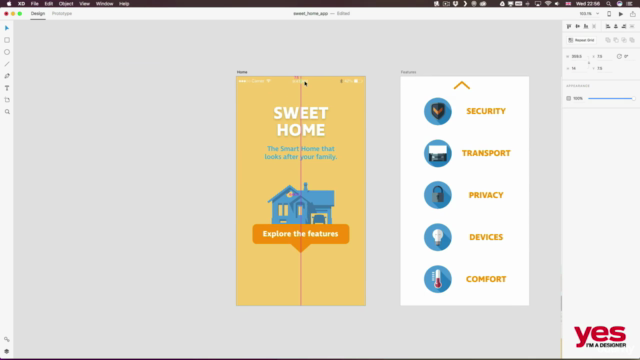Select the Line tool
The image size is (640, 360).
tap(7, 64)
